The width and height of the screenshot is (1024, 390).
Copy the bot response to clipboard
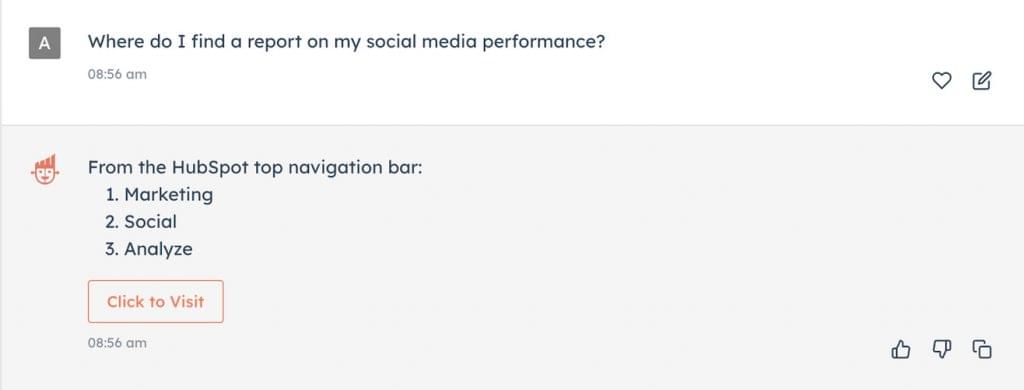click(x=982, y=349)
